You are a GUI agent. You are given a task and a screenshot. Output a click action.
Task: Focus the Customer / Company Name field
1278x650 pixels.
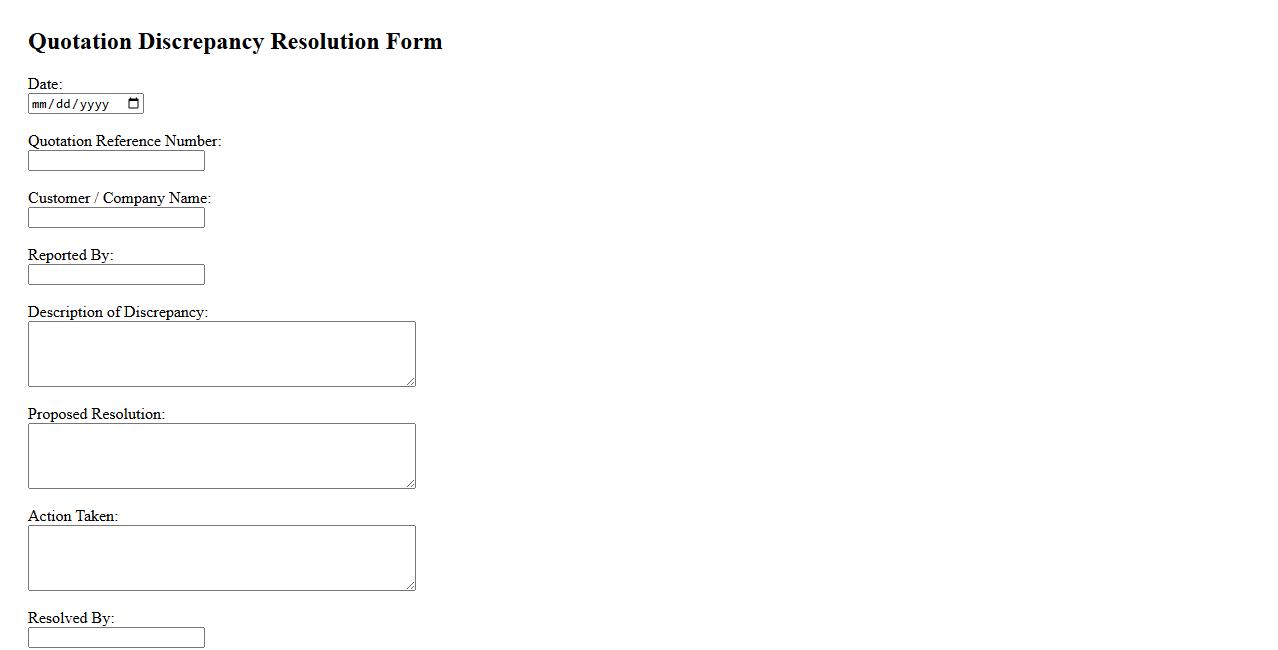click(116, 218)
